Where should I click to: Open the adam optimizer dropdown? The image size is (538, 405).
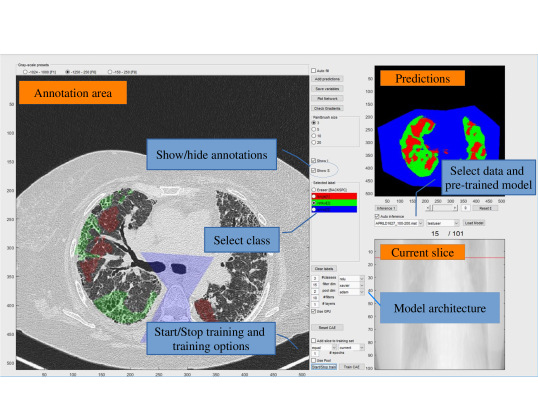click(x=351, y=292)
